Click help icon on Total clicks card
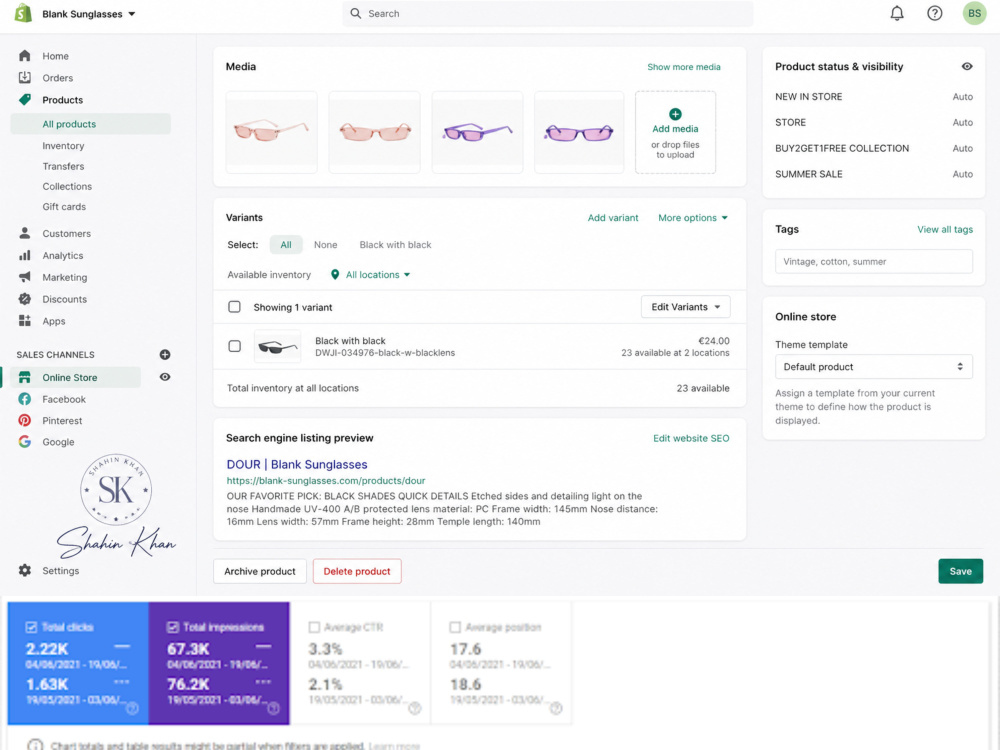1000x750 pixels. coord(132,709)
